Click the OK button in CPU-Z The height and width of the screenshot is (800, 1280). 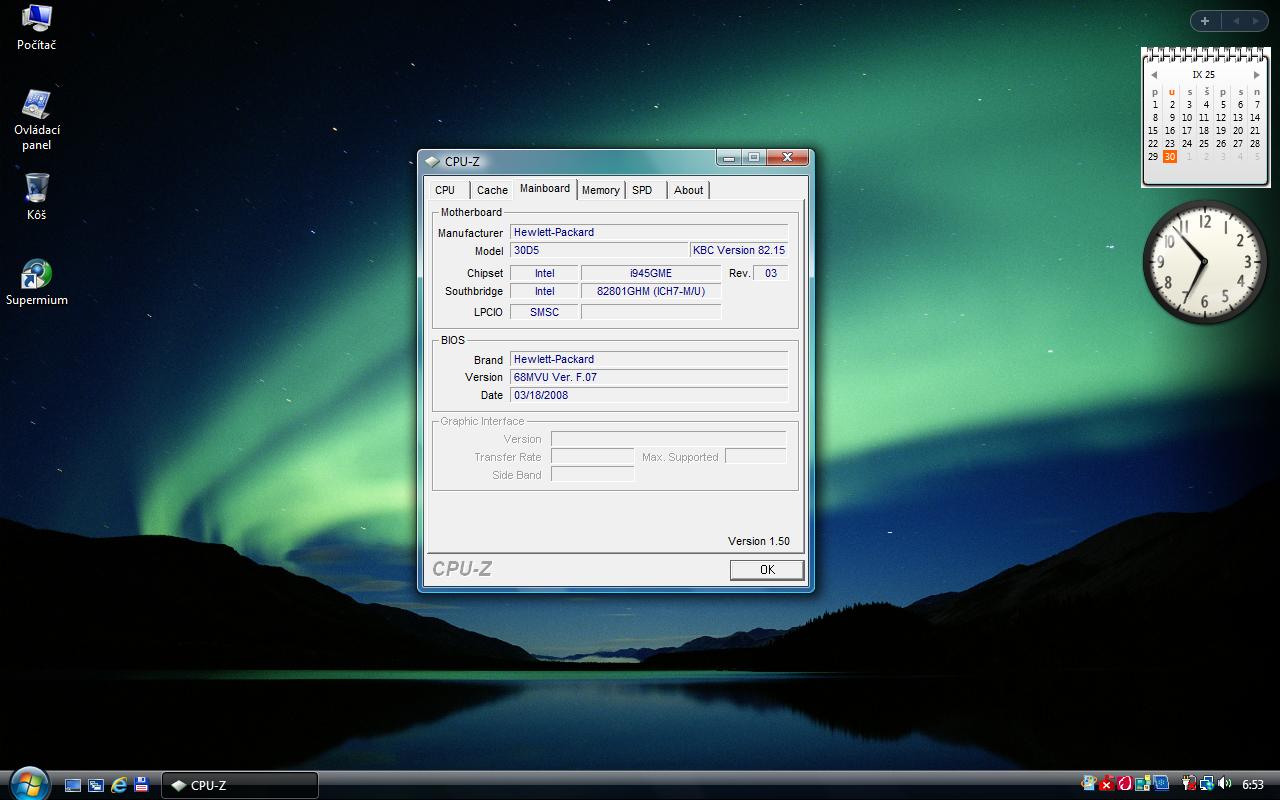(767, 569)
